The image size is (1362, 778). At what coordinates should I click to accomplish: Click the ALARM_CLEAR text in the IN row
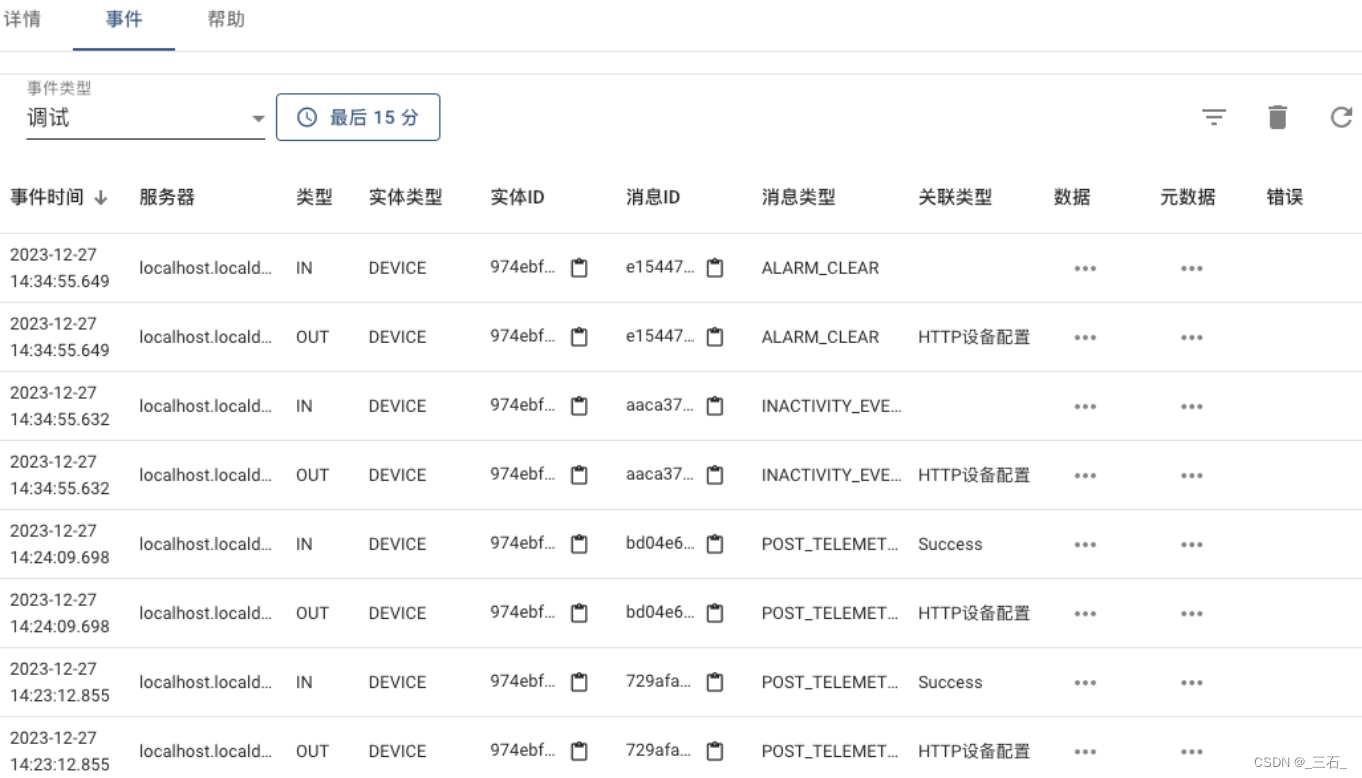pos(820,268)
